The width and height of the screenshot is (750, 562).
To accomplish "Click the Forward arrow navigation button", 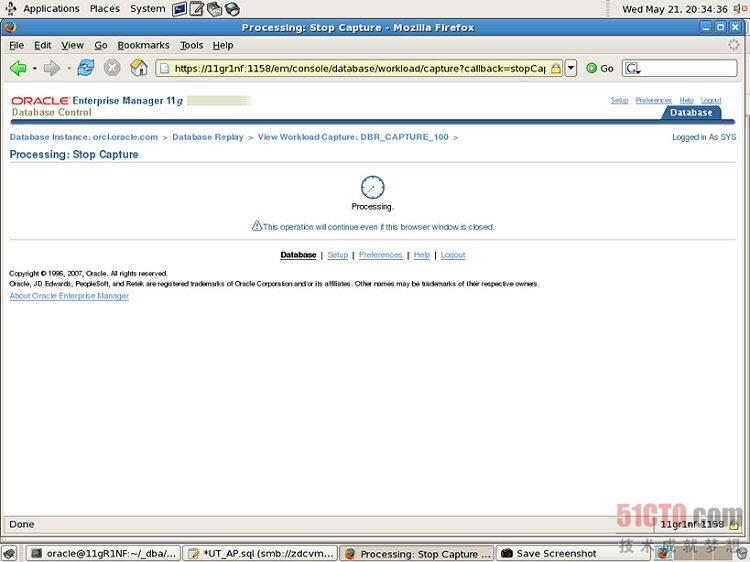I will [x=52, y=68].
